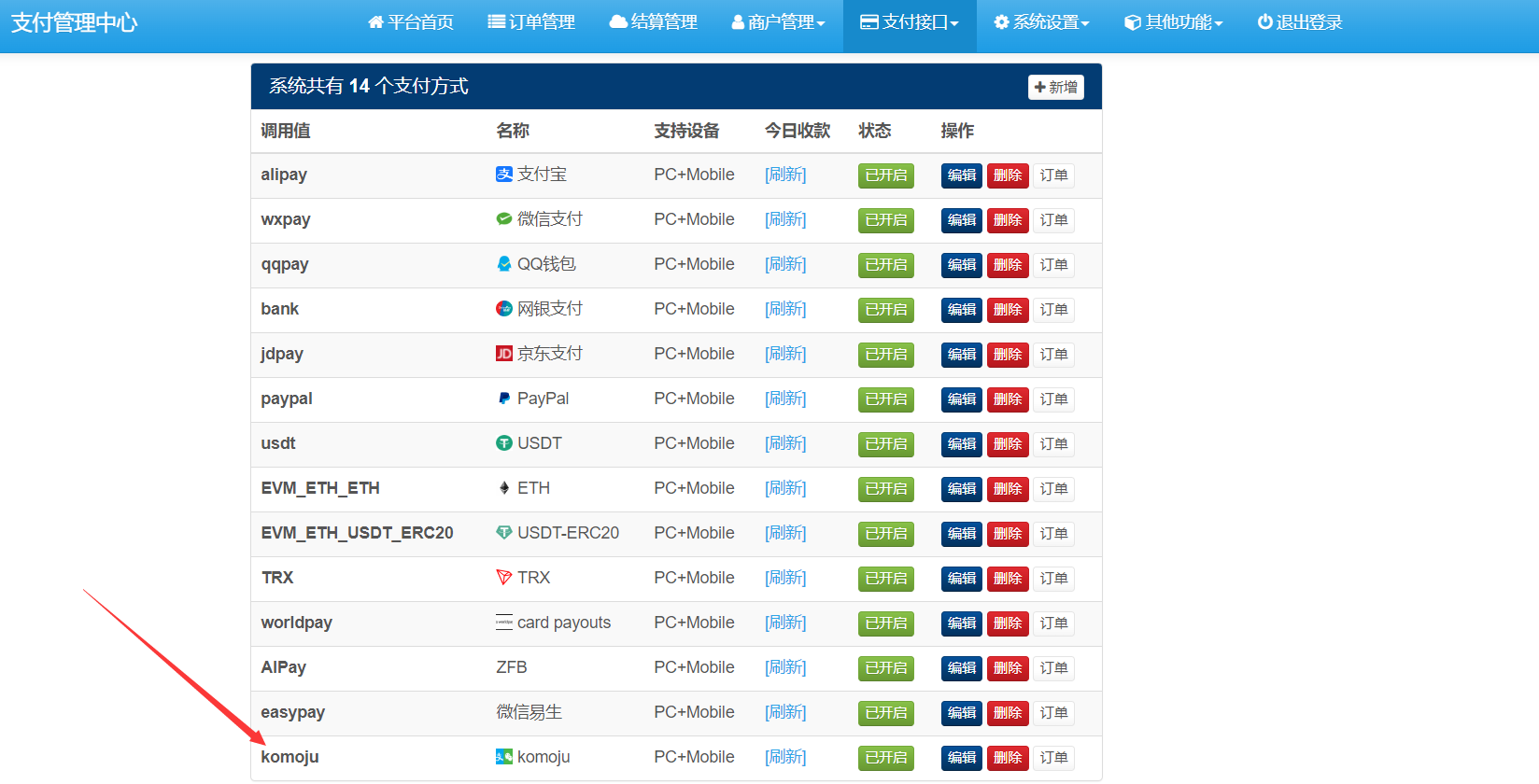
Task: Delete the qqpay payment method
Action: pyautogui.click(x=1008, y=265)
